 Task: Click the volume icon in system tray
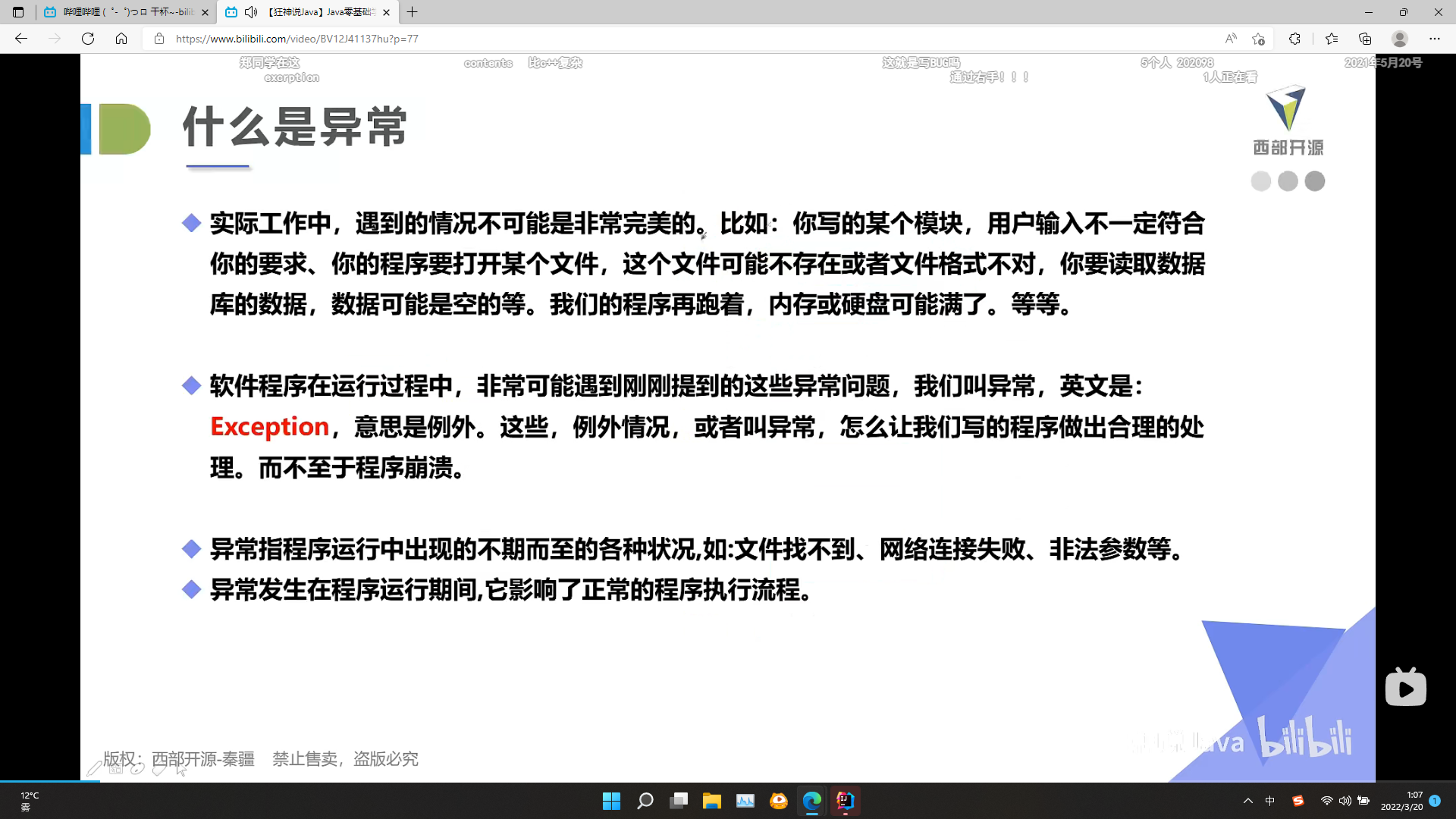[1345, 801]
